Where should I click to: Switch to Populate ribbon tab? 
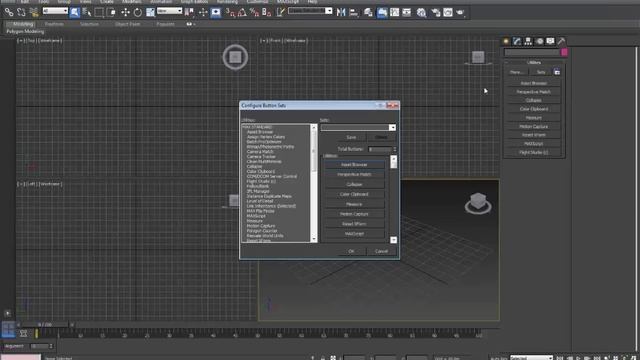[x=165, y=24]
